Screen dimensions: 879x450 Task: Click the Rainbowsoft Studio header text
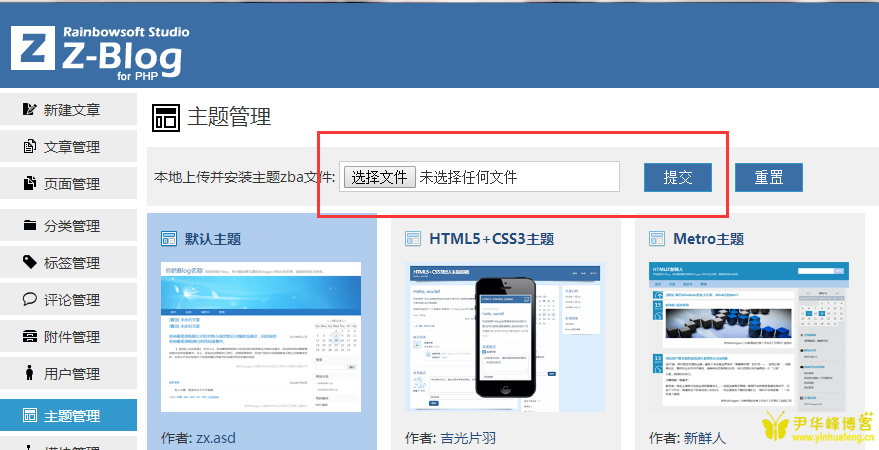point(126,32)
